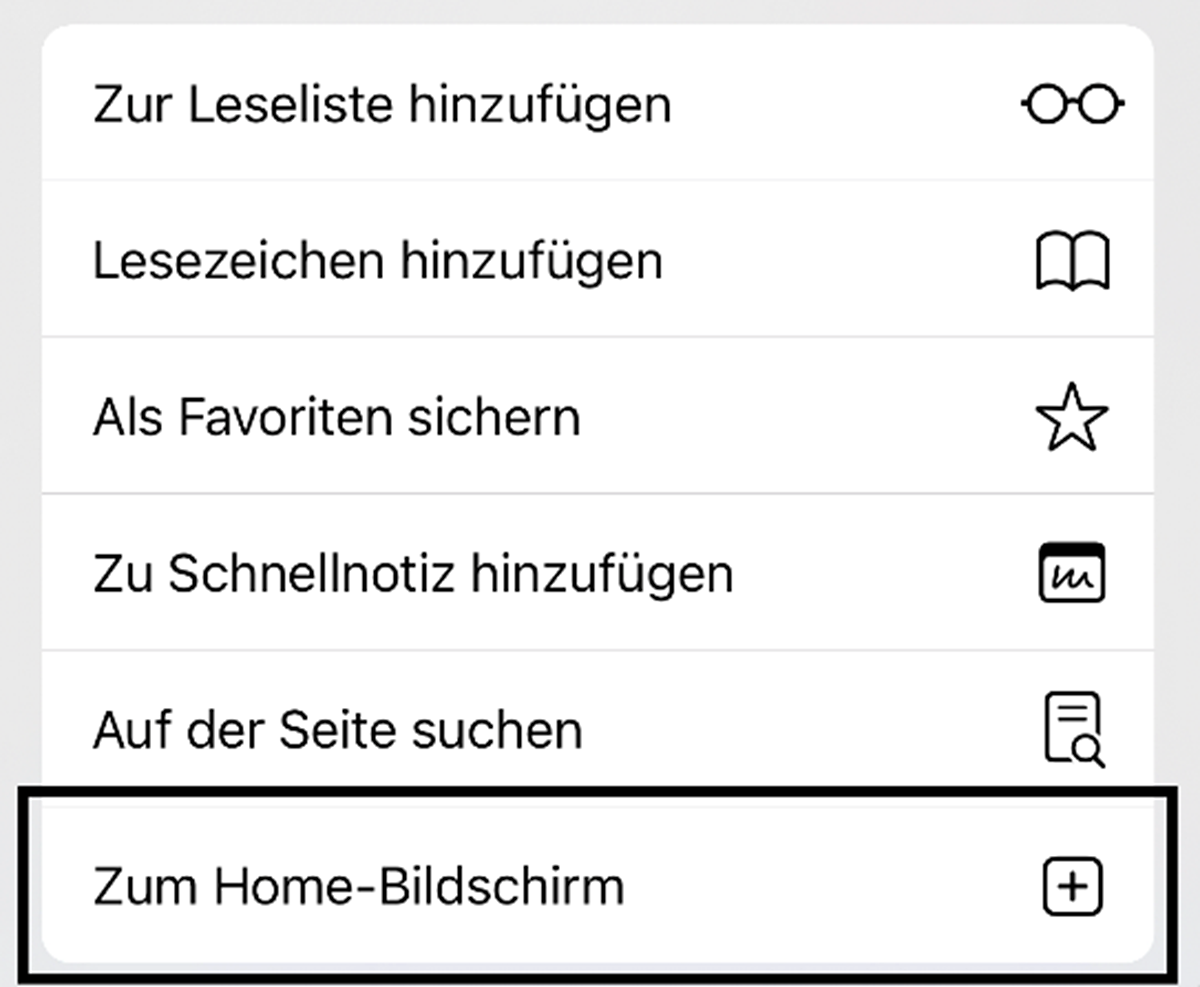Viewport: 1200px width, 987px height.
Task: Add page to reading list via Leseliste text
Action: click(382, 105)
